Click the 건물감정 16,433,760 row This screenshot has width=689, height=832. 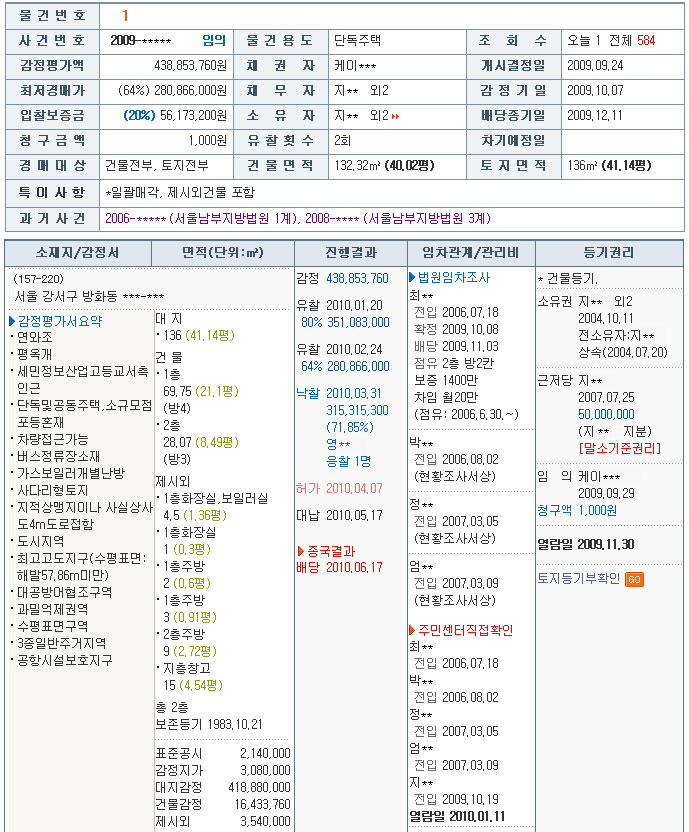(223, 804)
